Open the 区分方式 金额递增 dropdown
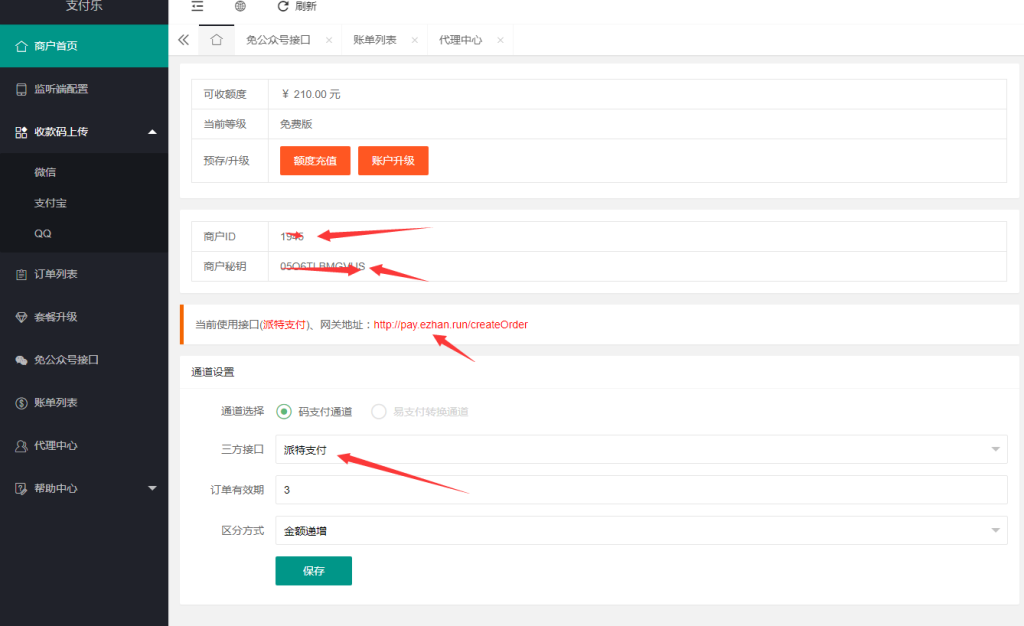The image size is (1024, 626). pos(640,529)
